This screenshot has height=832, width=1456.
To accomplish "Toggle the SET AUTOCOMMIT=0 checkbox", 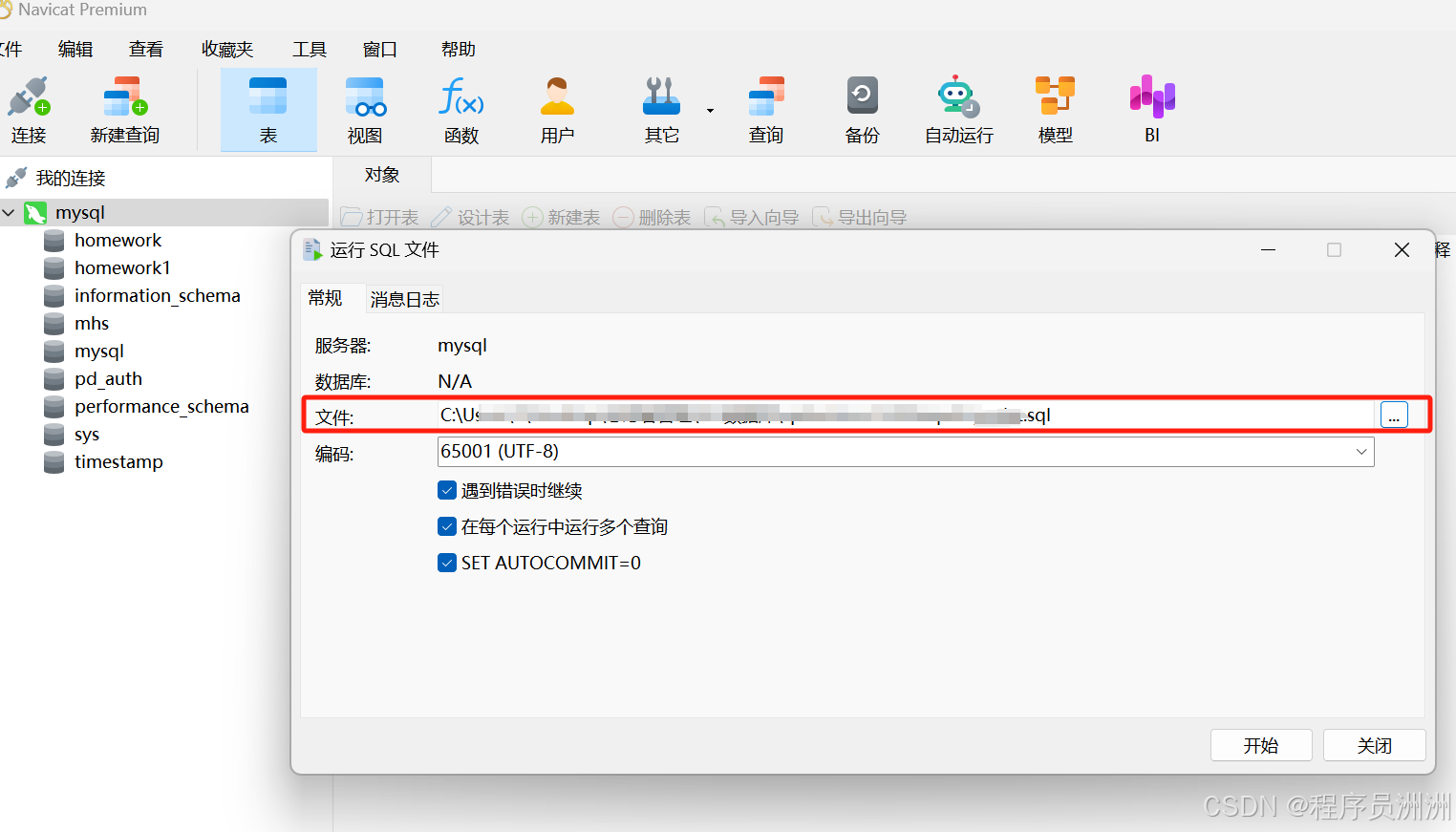I will pyautogui.click(x=447, y=563).
